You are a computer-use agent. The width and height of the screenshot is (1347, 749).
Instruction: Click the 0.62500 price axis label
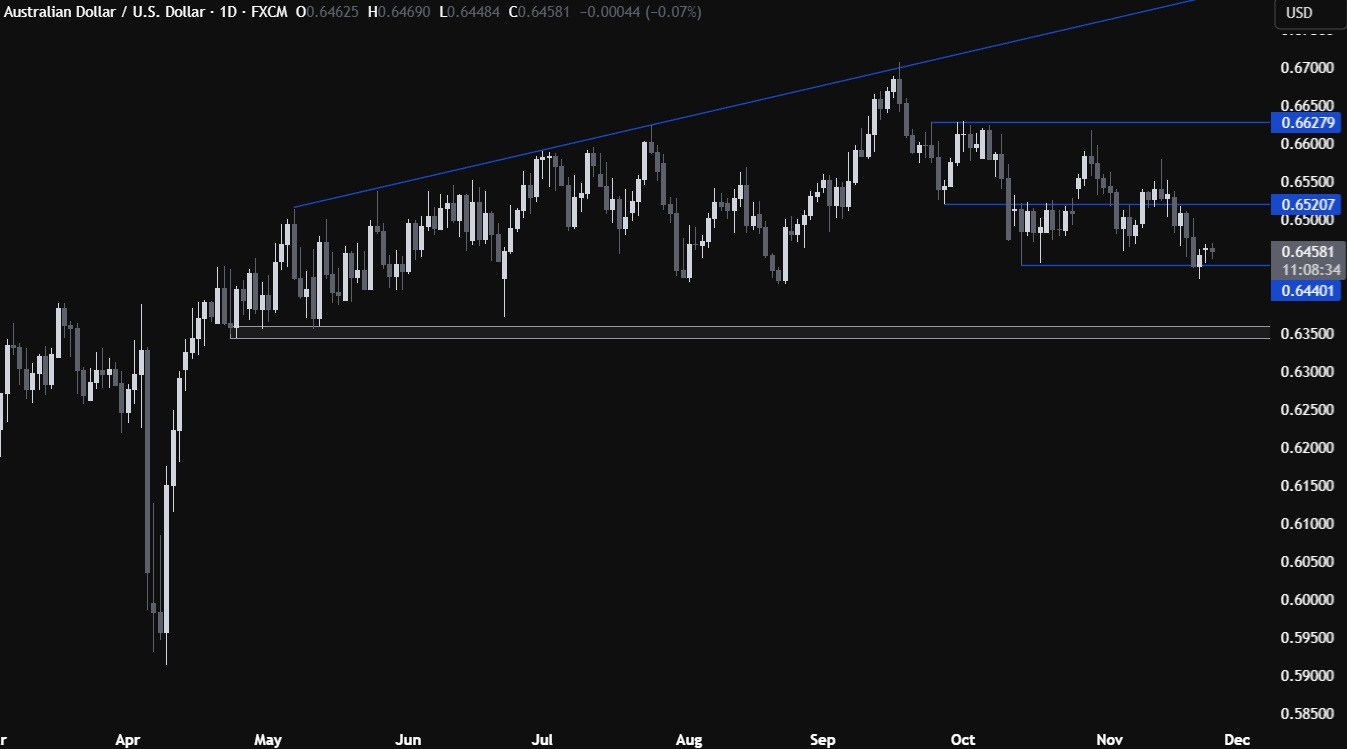click(1307, 410)
